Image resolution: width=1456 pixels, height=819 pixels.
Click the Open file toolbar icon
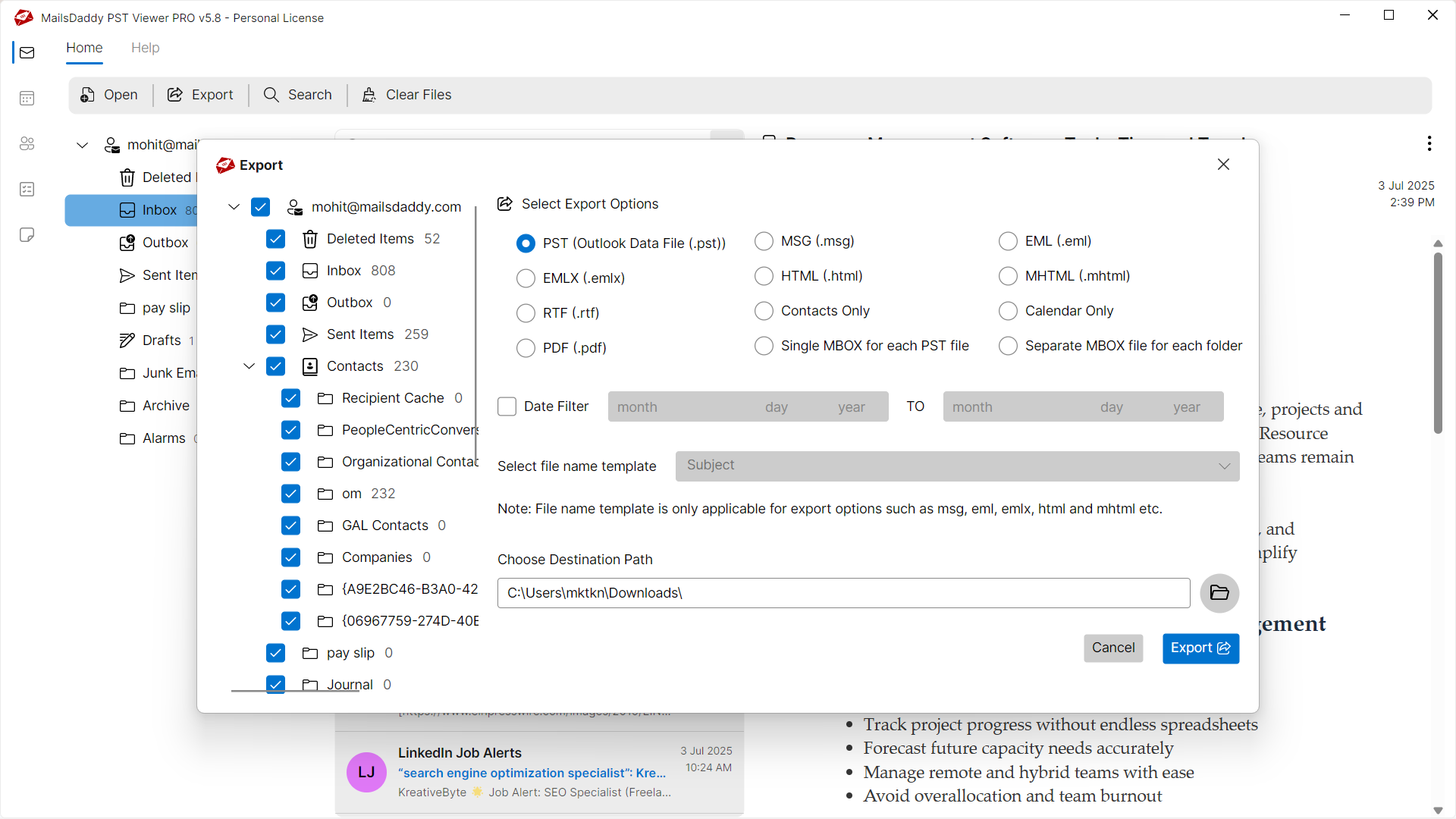pos(88,95)
